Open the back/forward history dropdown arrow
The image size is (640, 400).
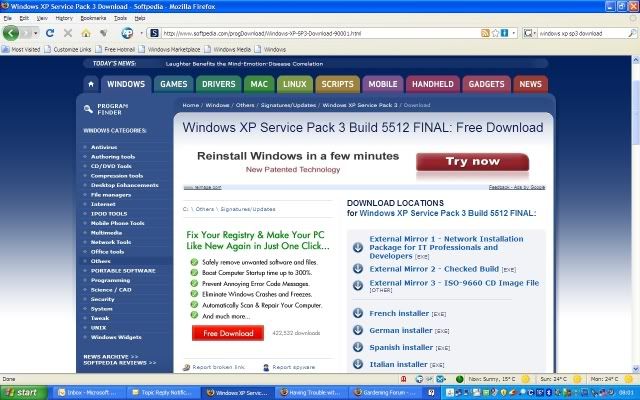36,33
